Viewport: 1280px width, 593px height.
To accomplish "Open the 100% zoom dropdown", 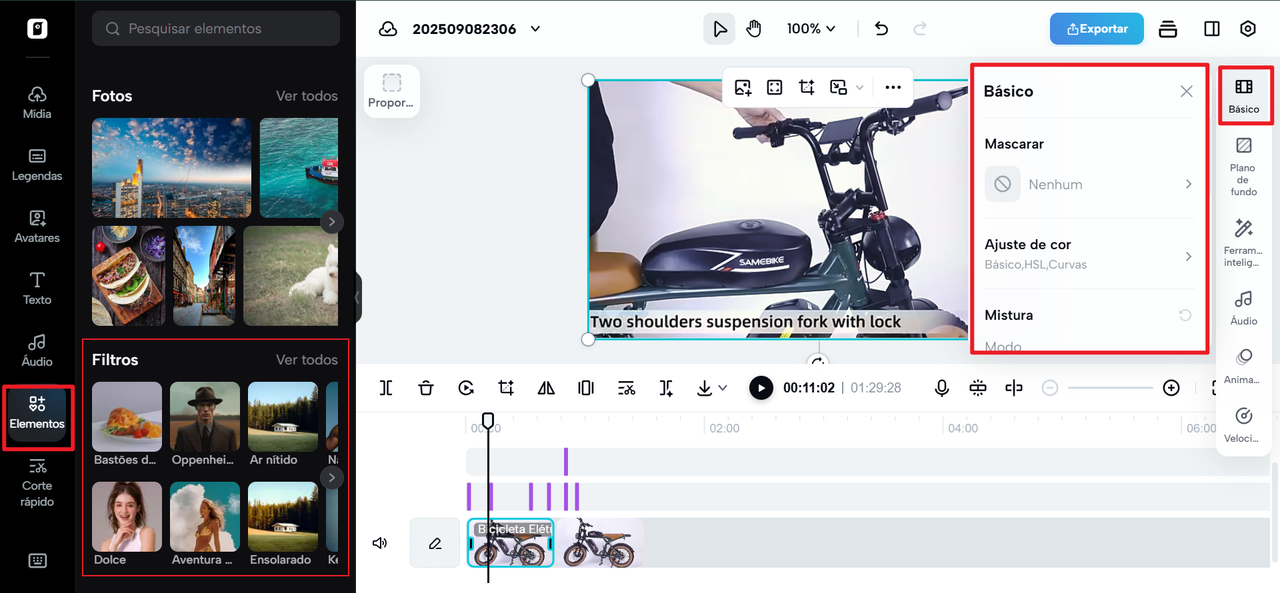I will click(x=810, y=29).
